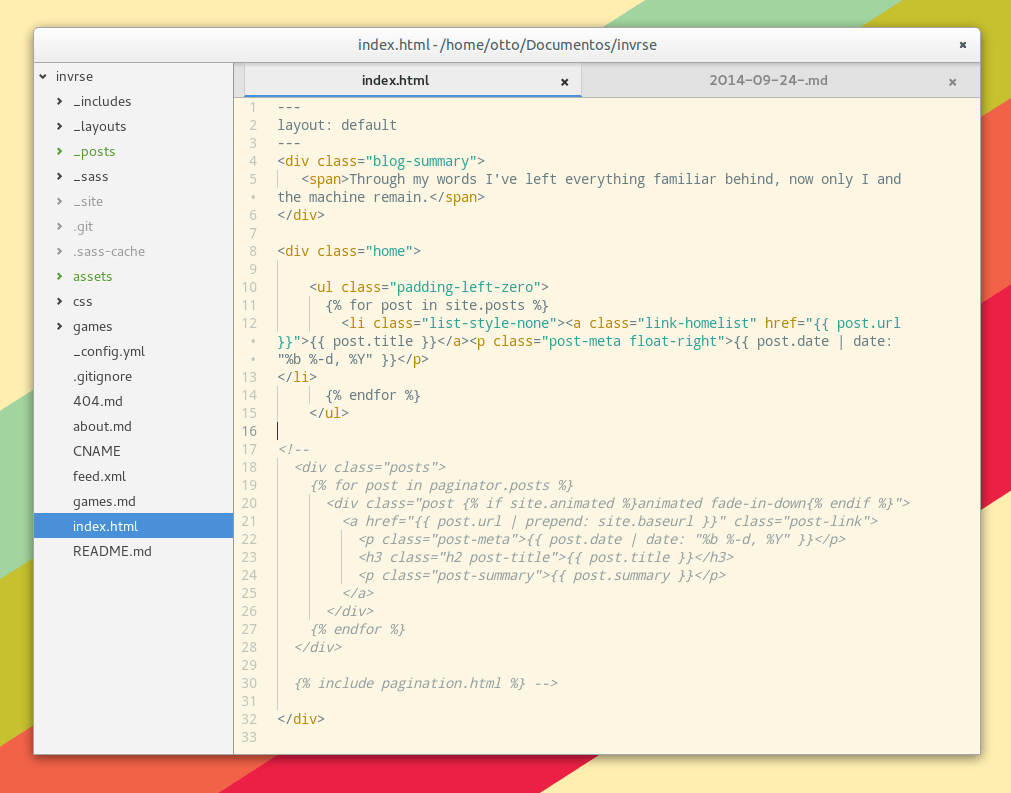Screen dimensions: 1011x793
Task: Expand the _site folder chevron
Action: (60, 201)
